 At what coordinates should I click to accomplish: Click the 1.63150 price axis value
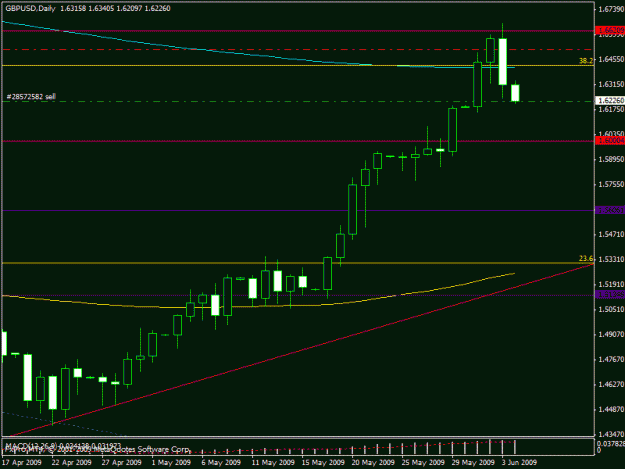coord(611,84)
